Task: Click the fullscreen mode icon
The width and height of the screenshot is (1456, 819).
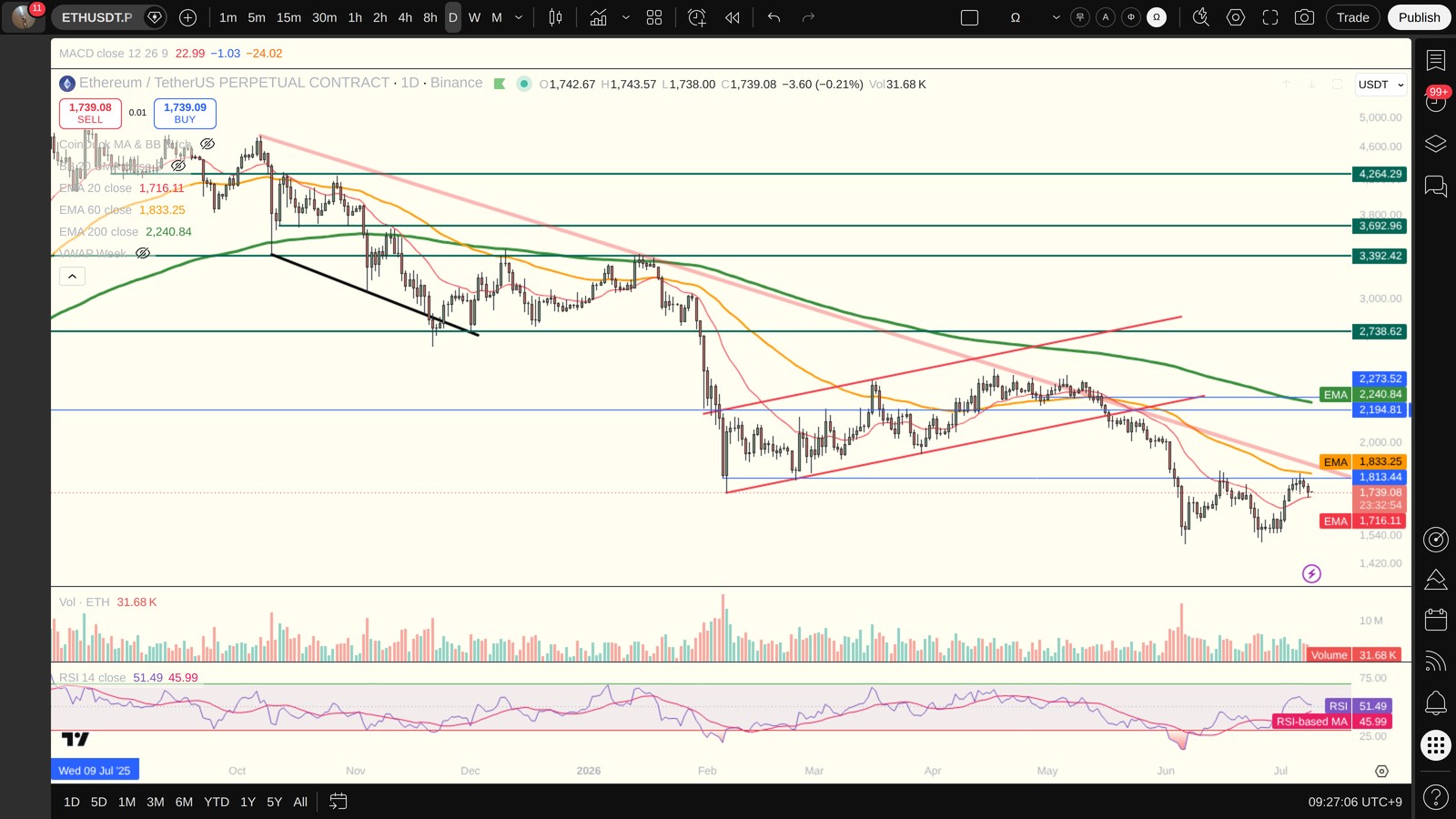Action: point(1270,17)
